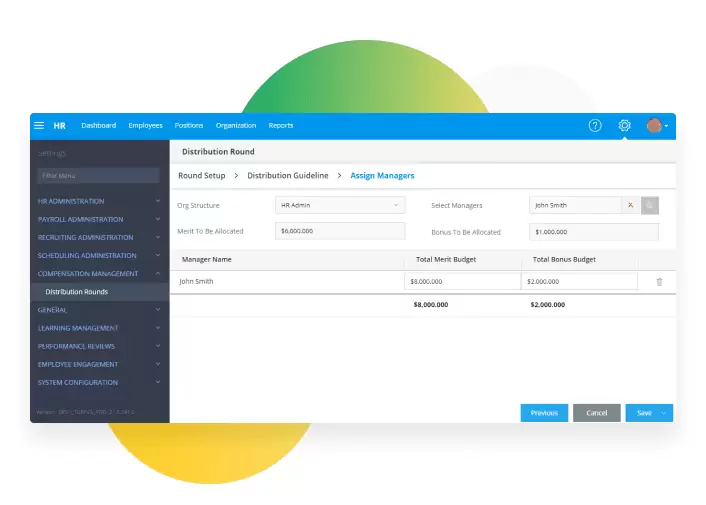Expand Employee Engagement section
Viewport: 706px width, 505px height.
(x=99, y=364)
